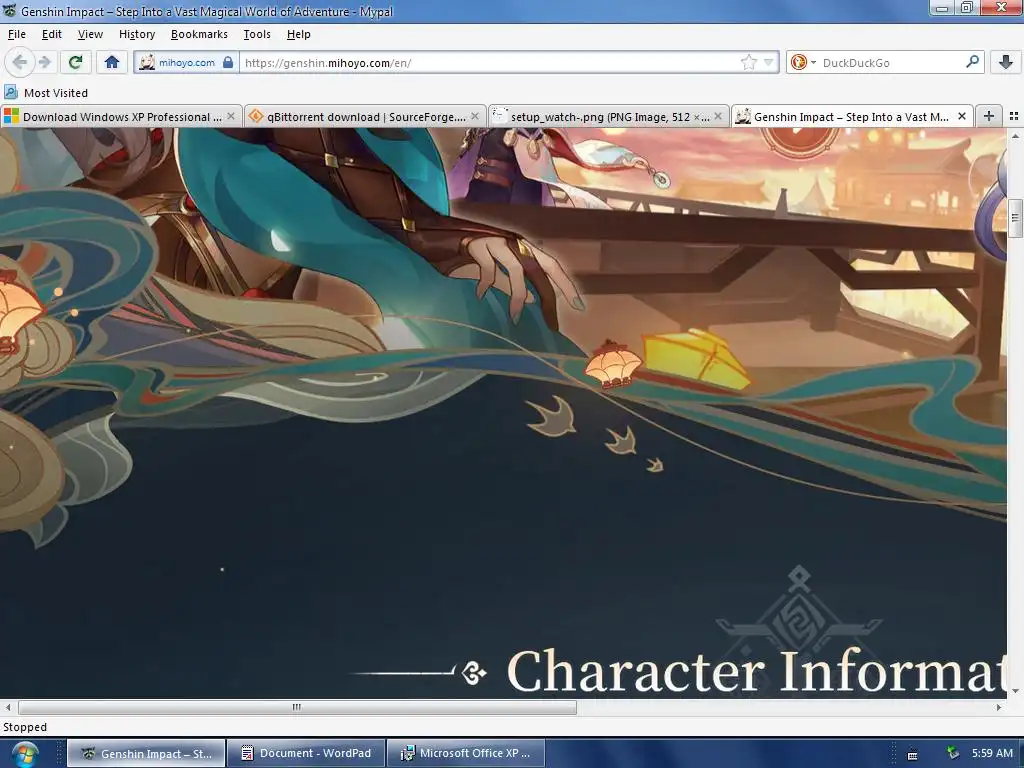Open the Tools menu

click(257, 34)
